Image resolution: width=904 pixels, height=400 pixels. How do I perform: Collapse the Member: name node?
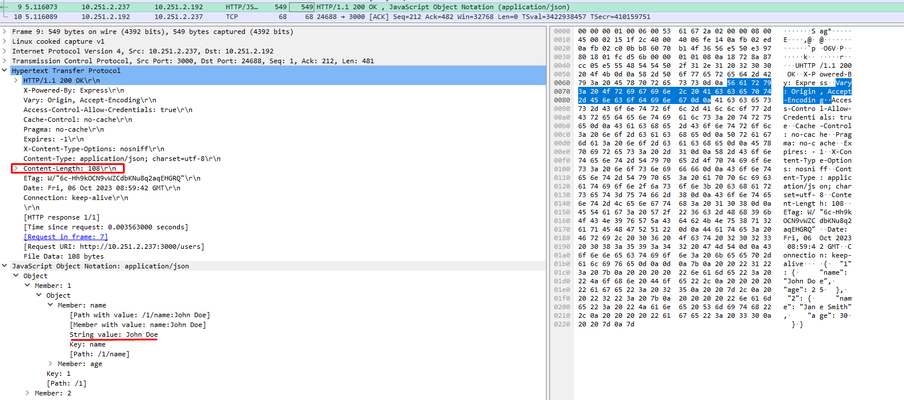pyautogui.click(x=51, y=305)
